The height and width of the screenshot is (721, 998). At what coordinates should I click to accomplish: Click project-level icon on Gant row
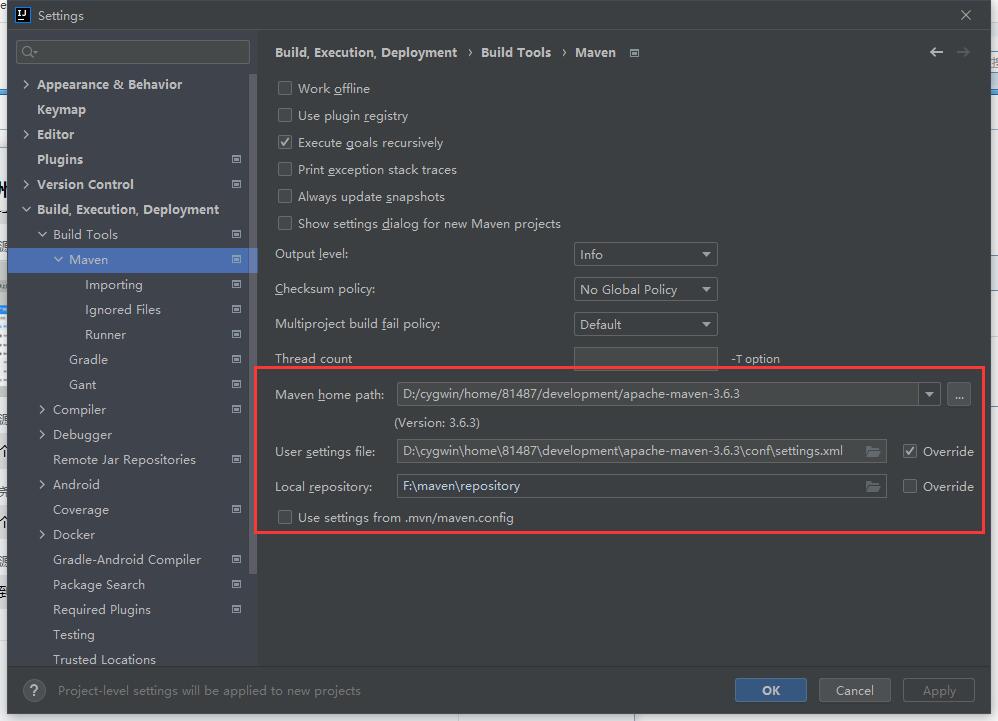236,384
